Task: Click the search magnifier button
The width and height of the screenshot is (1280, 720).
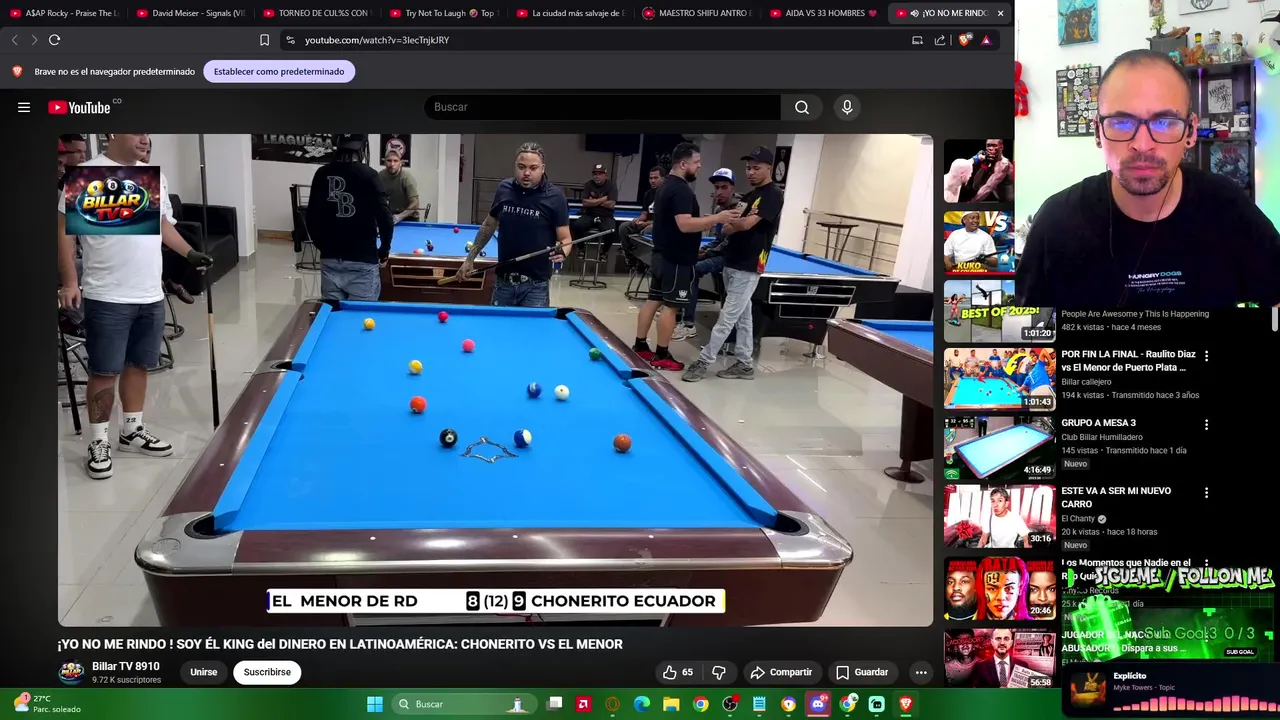Action: point(802,107)
